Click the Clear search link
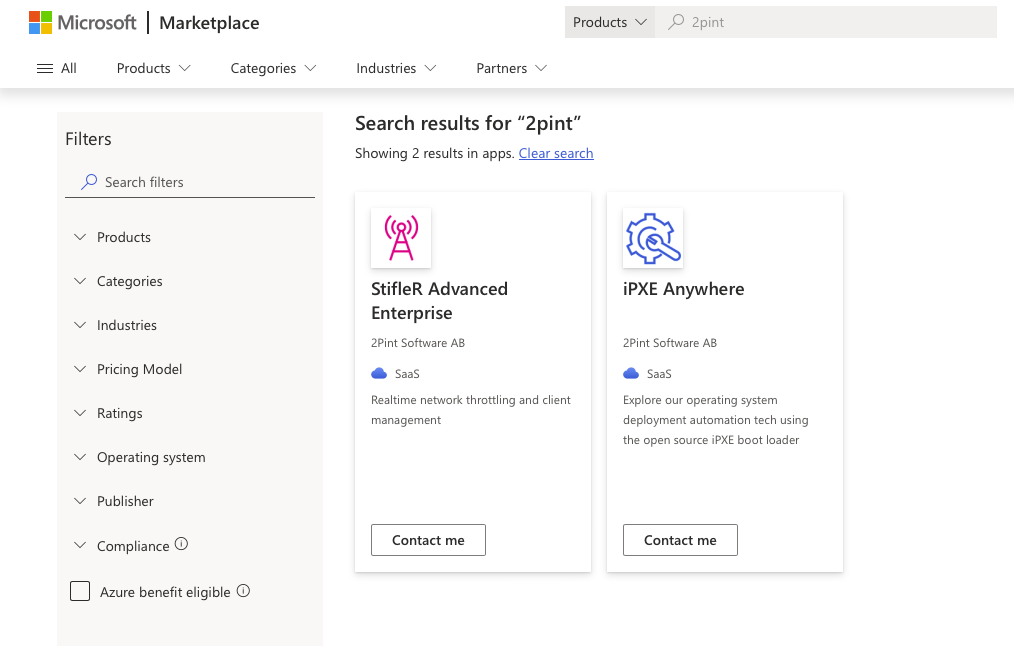The image size is (1014, 646). (x=556, y=153)
